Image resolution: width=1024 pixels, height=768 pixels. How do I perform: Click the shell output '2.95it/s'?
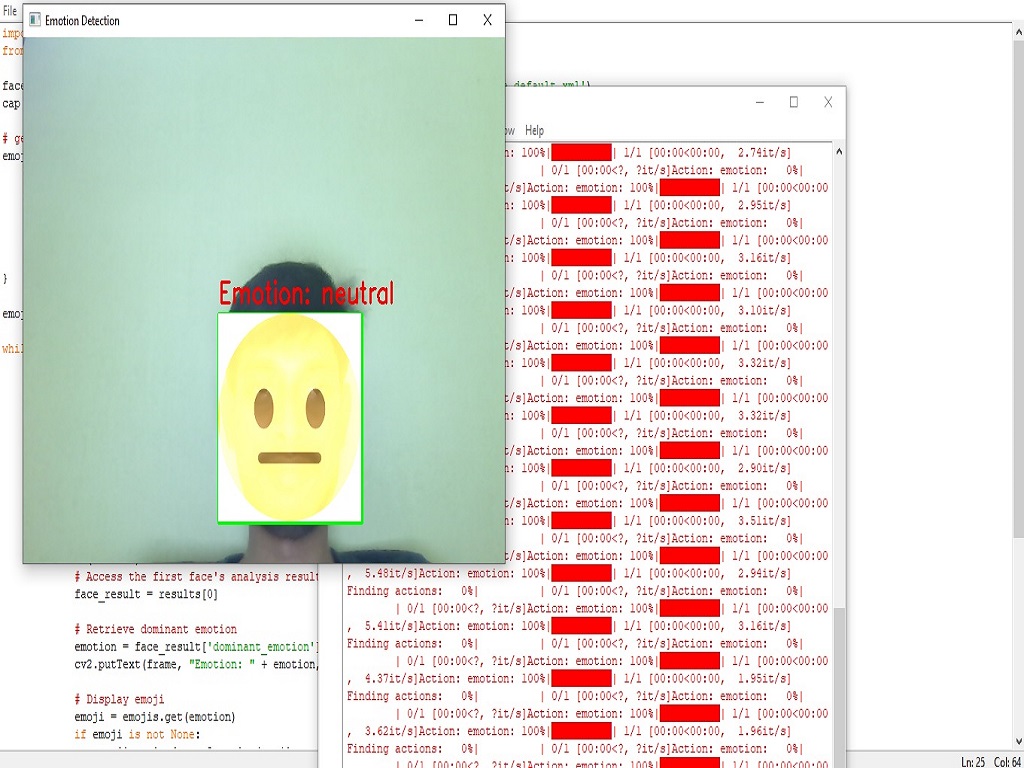764,205
